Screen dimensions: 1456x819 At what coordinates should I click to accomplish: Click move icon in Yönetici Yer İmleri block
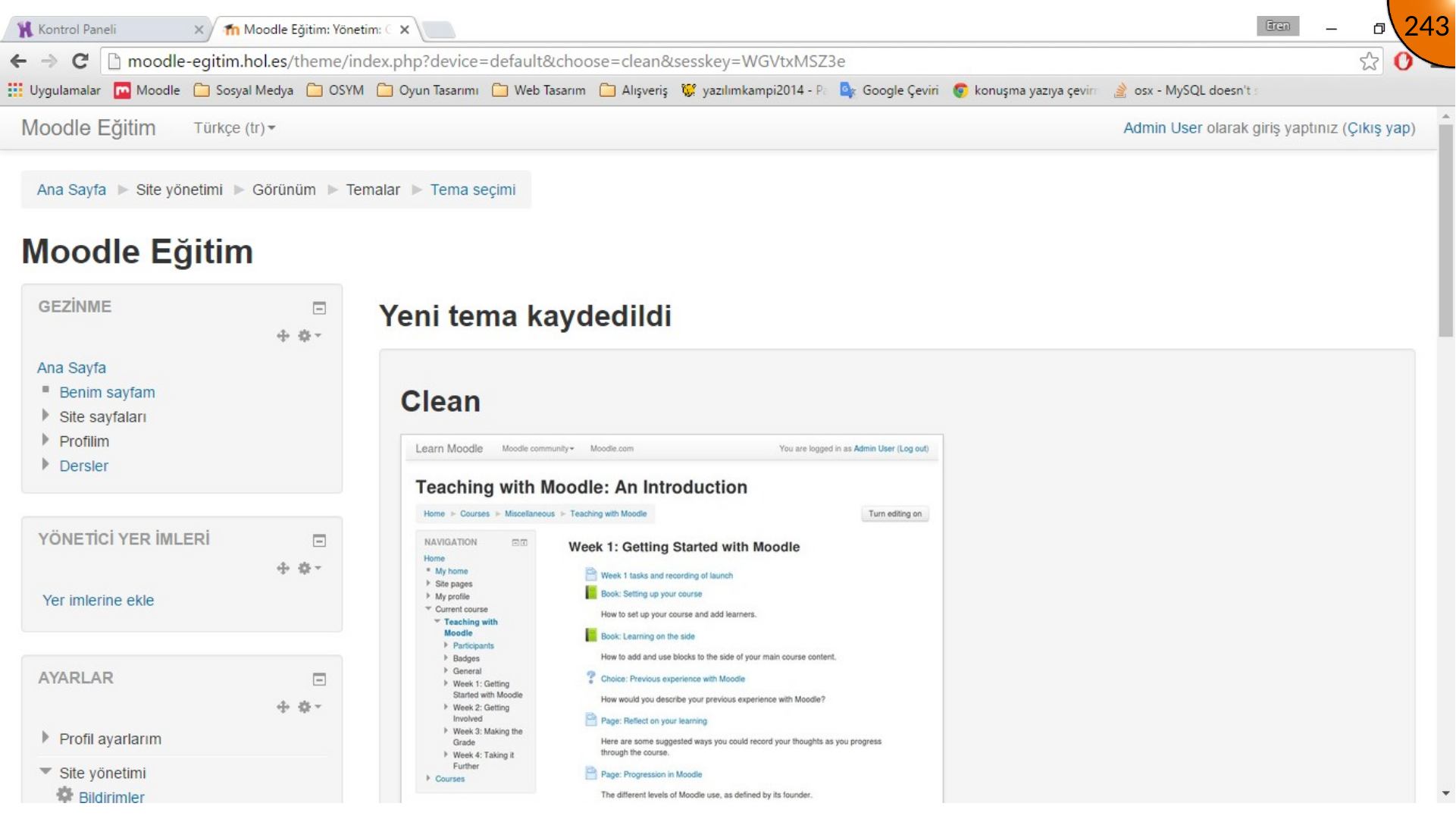point(283,568)
